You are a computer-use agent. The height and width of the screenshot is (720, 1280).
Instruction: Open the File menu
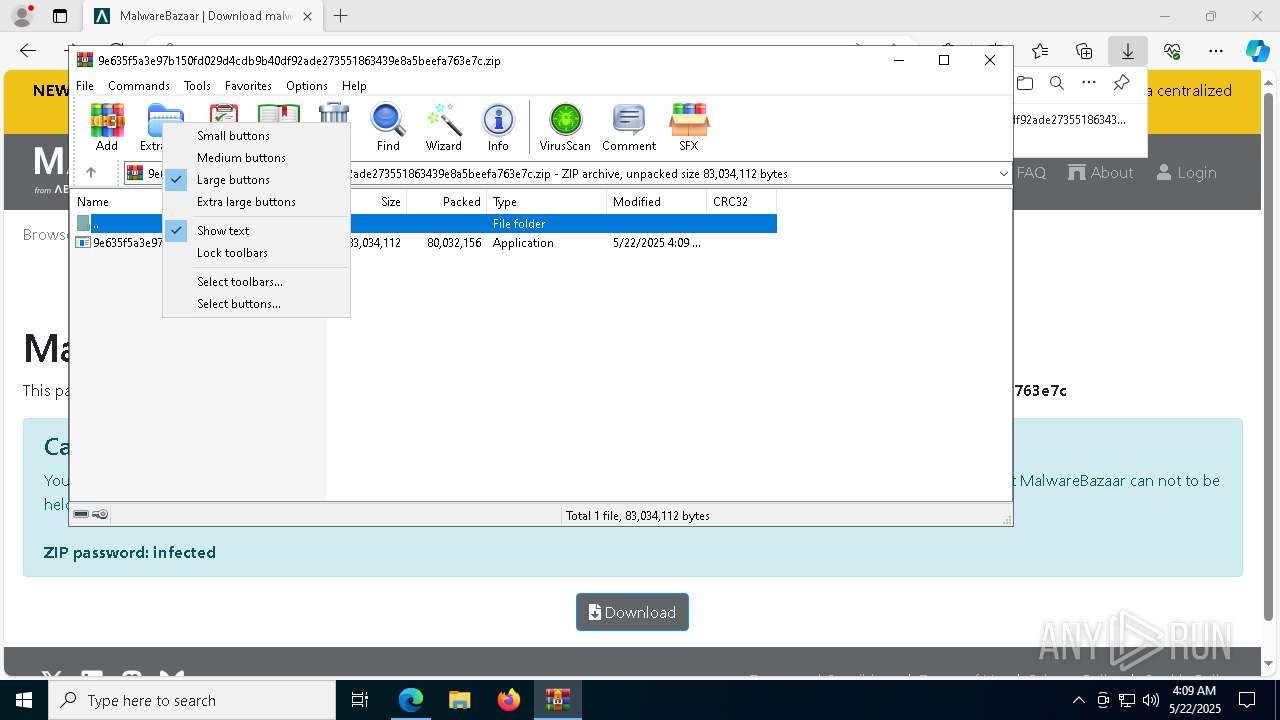[85, 85]
